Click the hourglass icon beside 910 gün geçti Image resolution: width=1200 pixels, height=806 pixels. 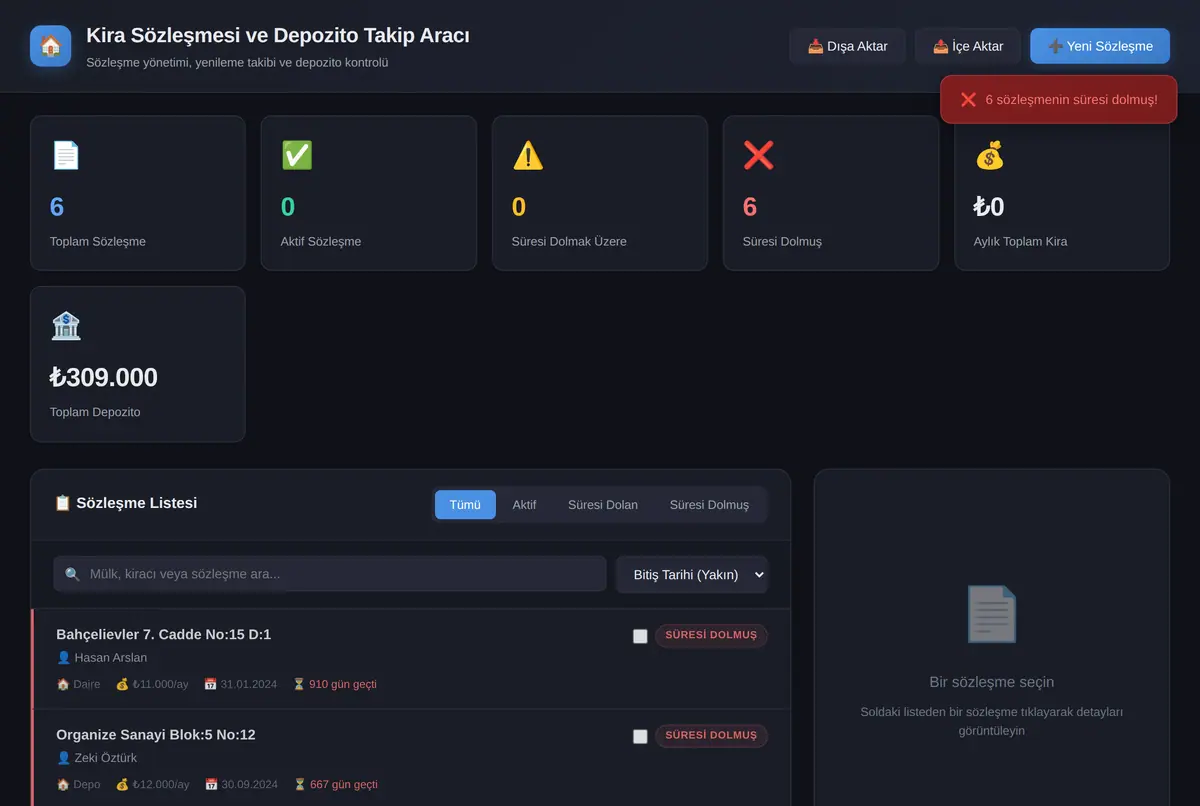pyautogui.click(x=299, y=685)
